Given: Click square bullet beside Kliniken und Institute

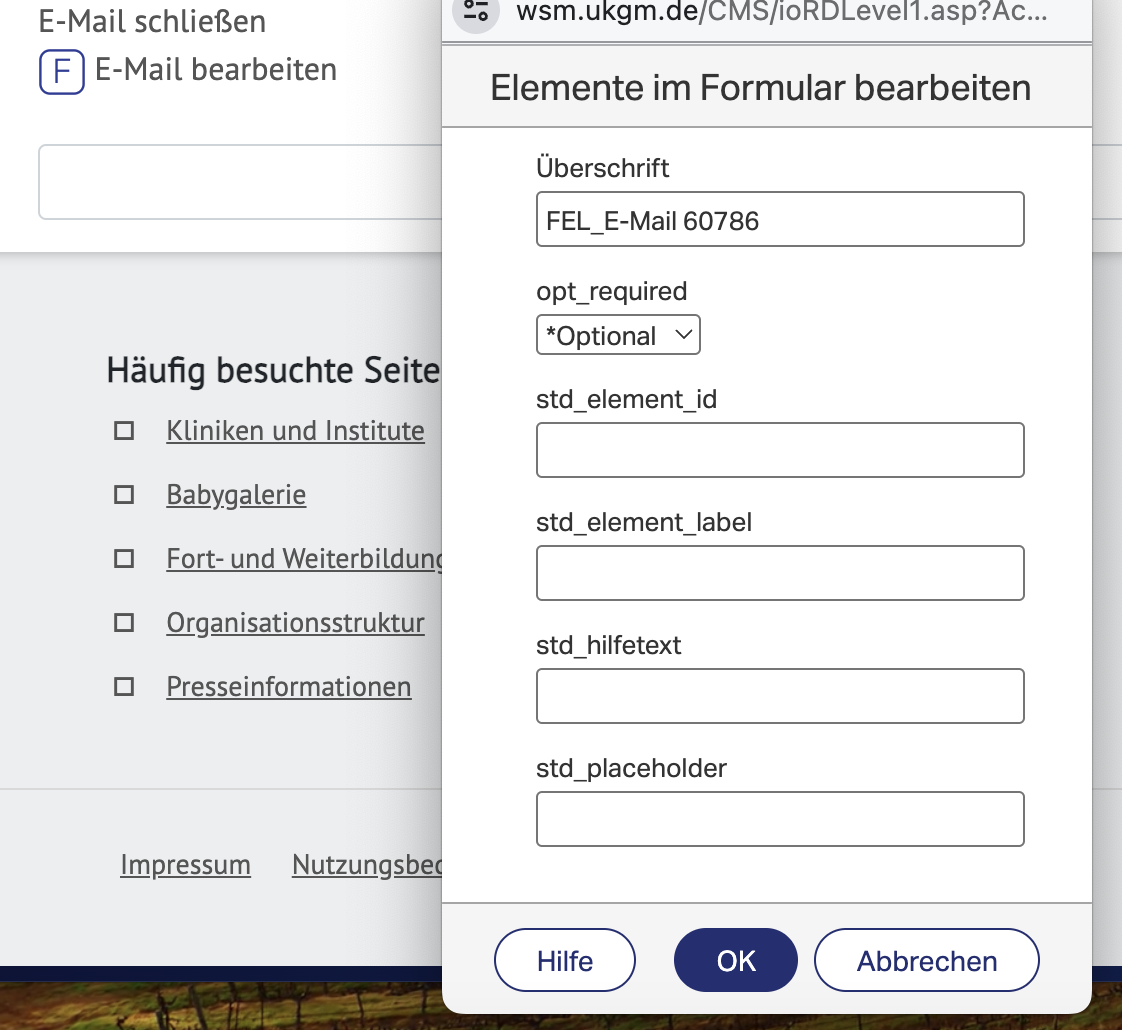Looking at the screenshot, I should click(124, 430).
